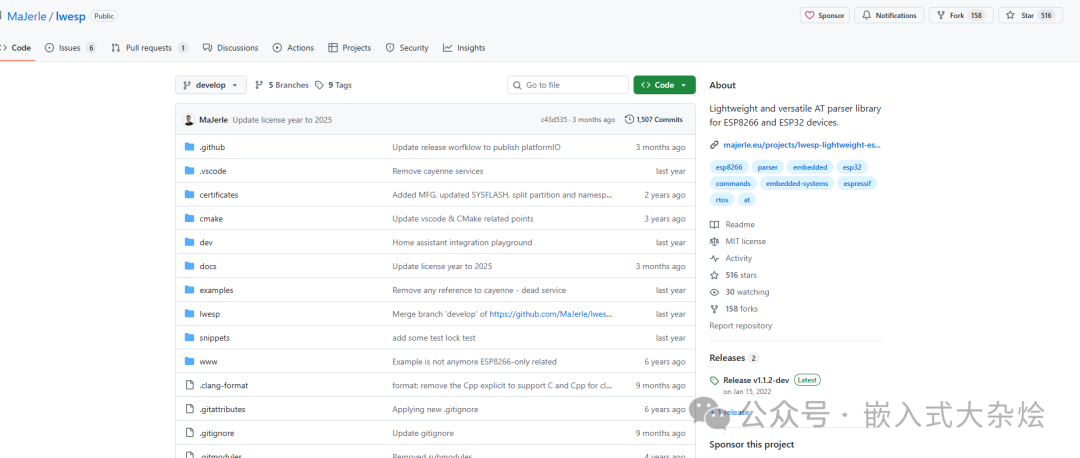The width and height of the screenshot is (1080, 458).
Task: Open commit hash c43d535
Action: tap(554, 120)
